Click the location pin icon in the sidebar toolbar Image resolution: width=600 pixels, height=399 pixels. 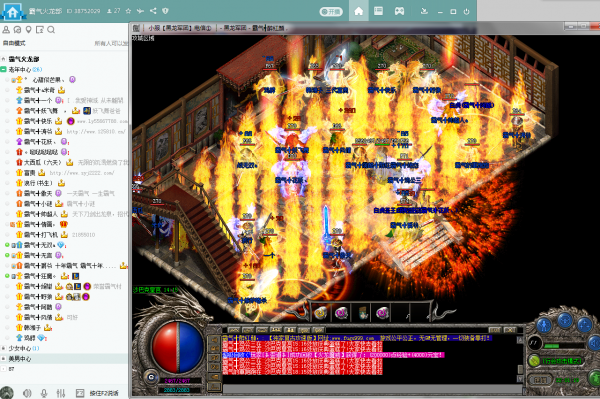tap(28, 29)
